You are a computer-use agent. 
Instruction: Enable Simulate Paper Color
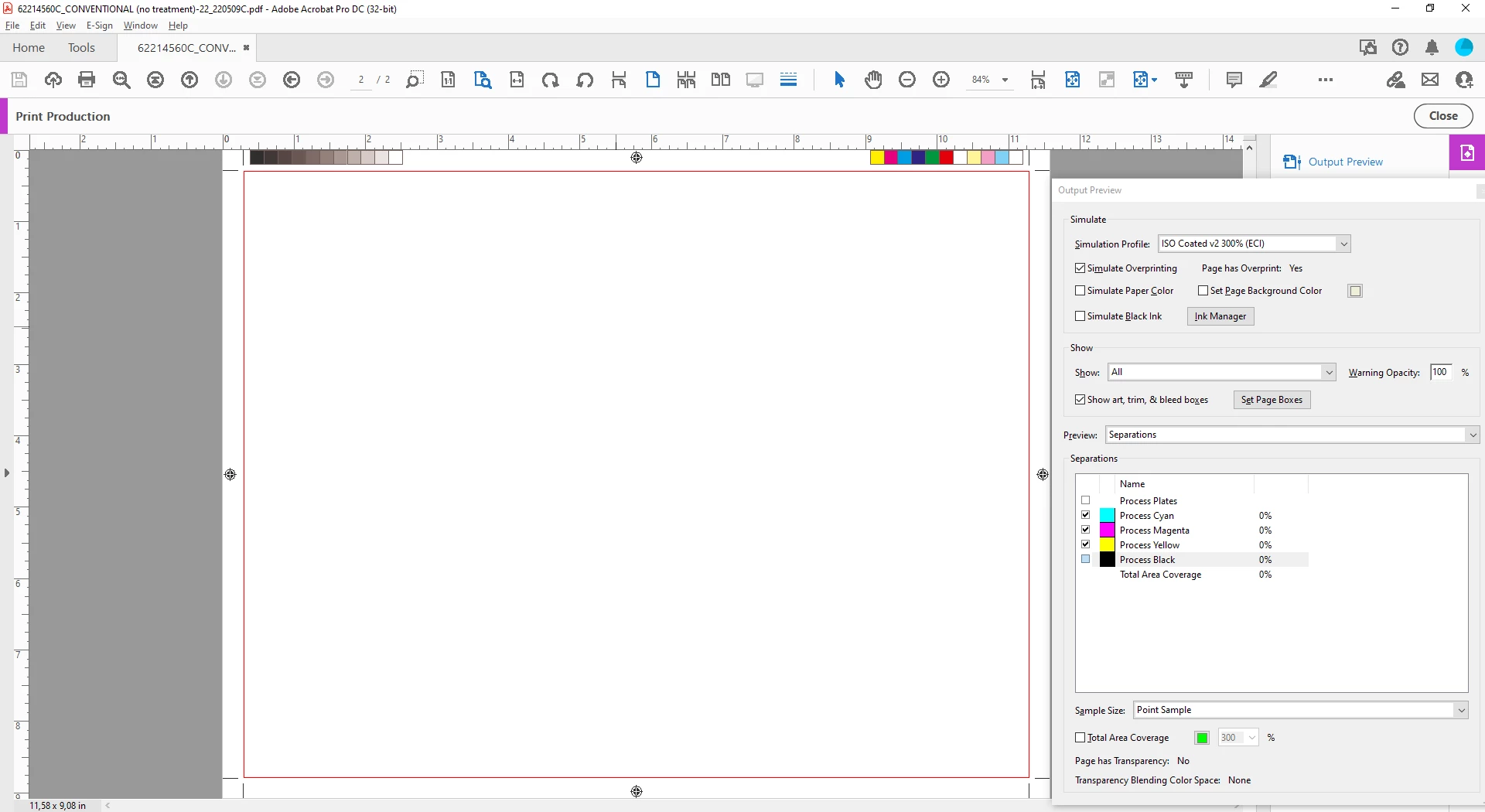(x=1080, y=291)
